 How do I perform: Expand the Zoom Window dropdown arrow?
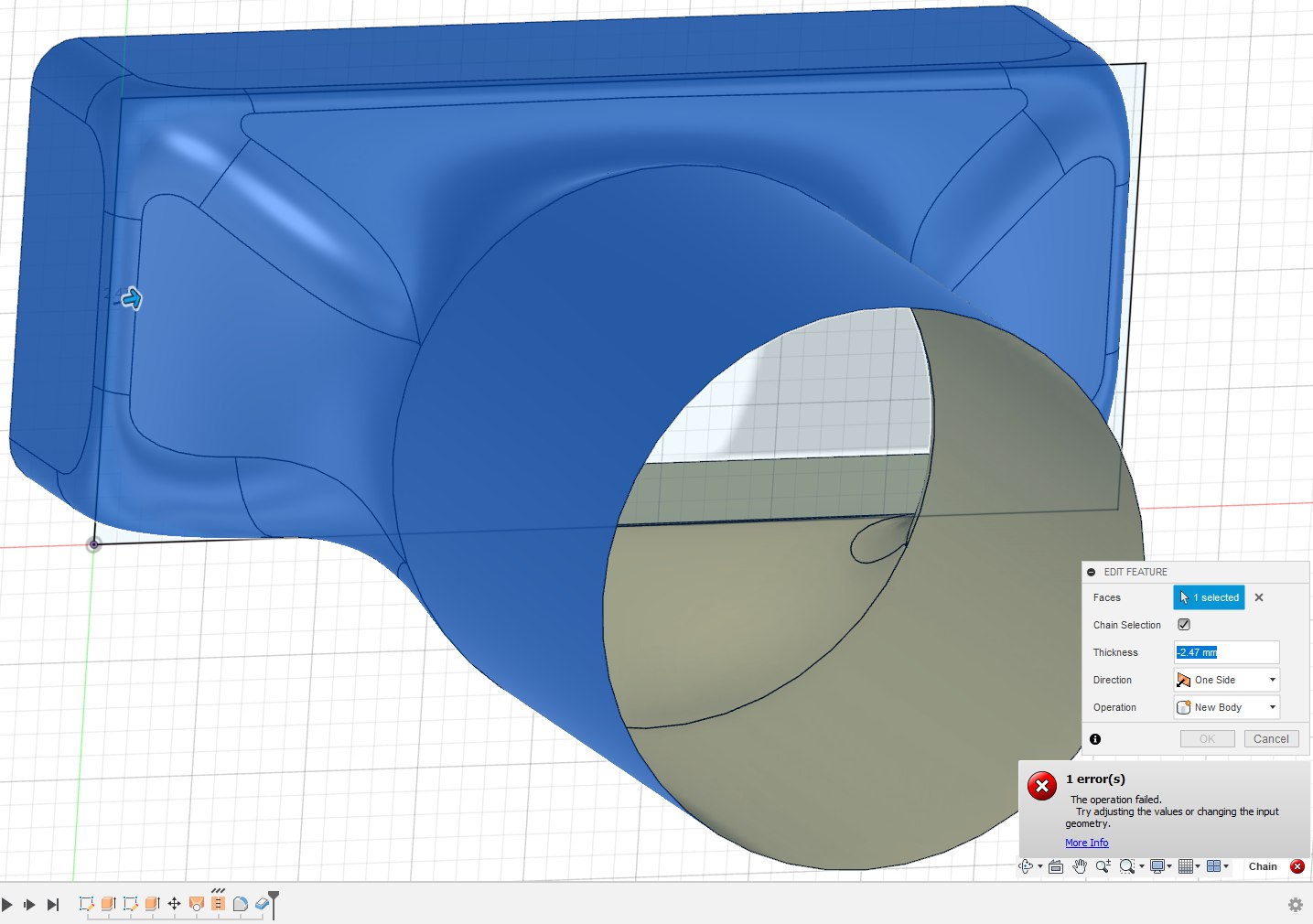[1142, 866]
